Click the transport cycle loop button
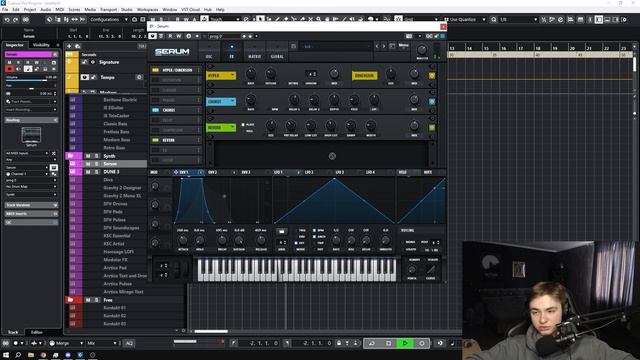The image size is (640, 360). pyautogui.click(x=372, y=343)
